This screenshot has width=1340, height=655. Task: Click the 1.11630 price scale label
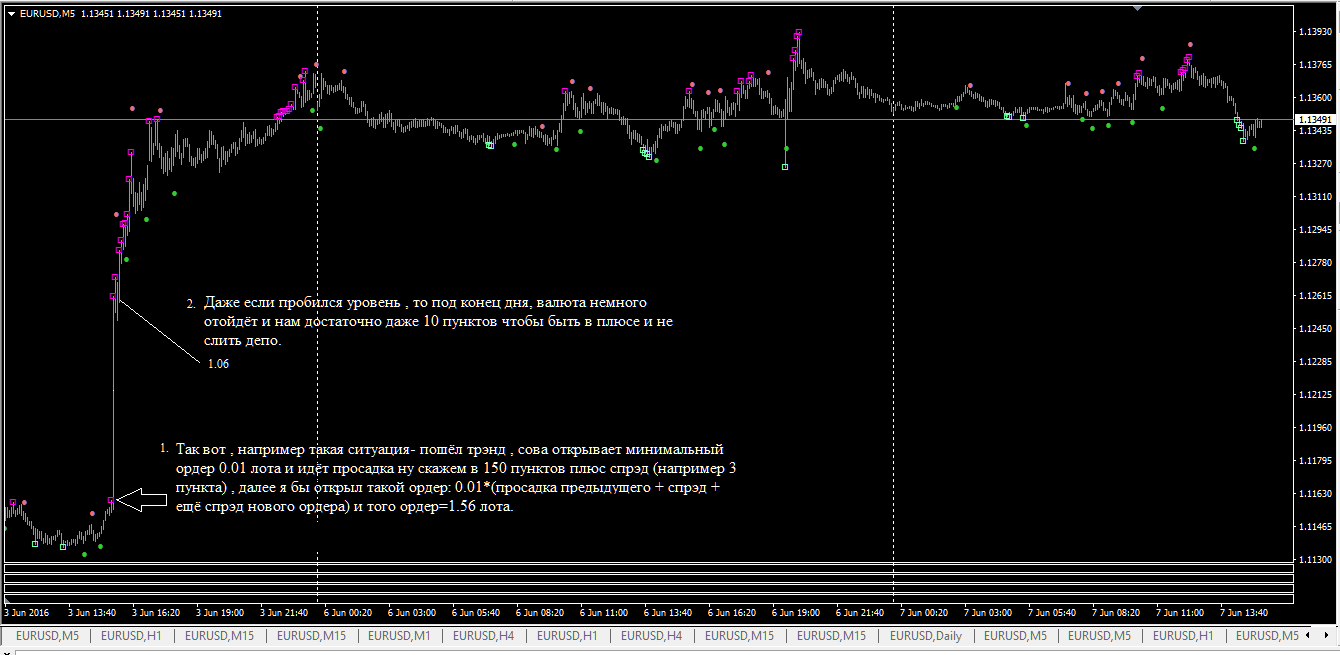coord(1313,494)
